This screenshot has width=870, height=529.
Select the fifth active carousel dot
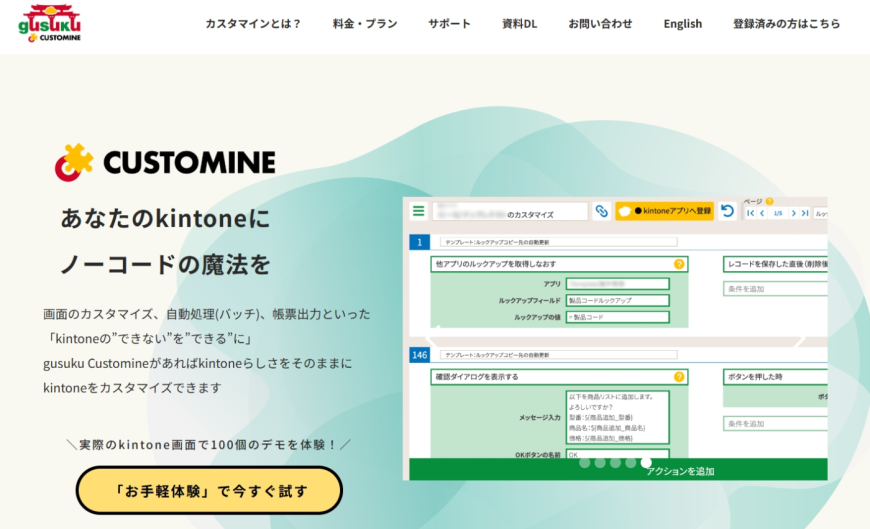click(x=646, y=462)
